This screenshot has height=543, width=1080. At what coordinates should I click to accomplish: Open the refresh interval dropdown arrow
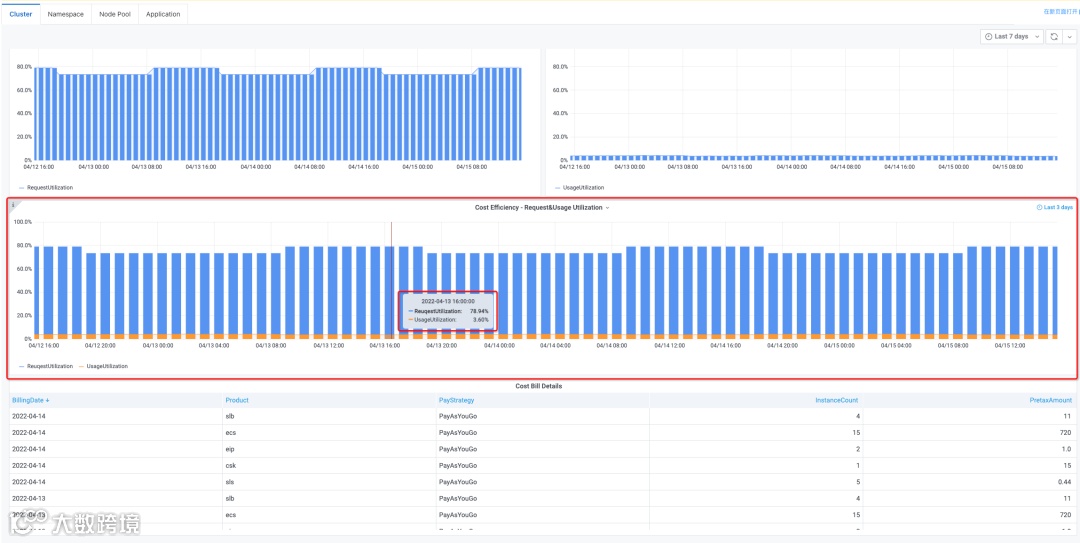point(1068,37)
